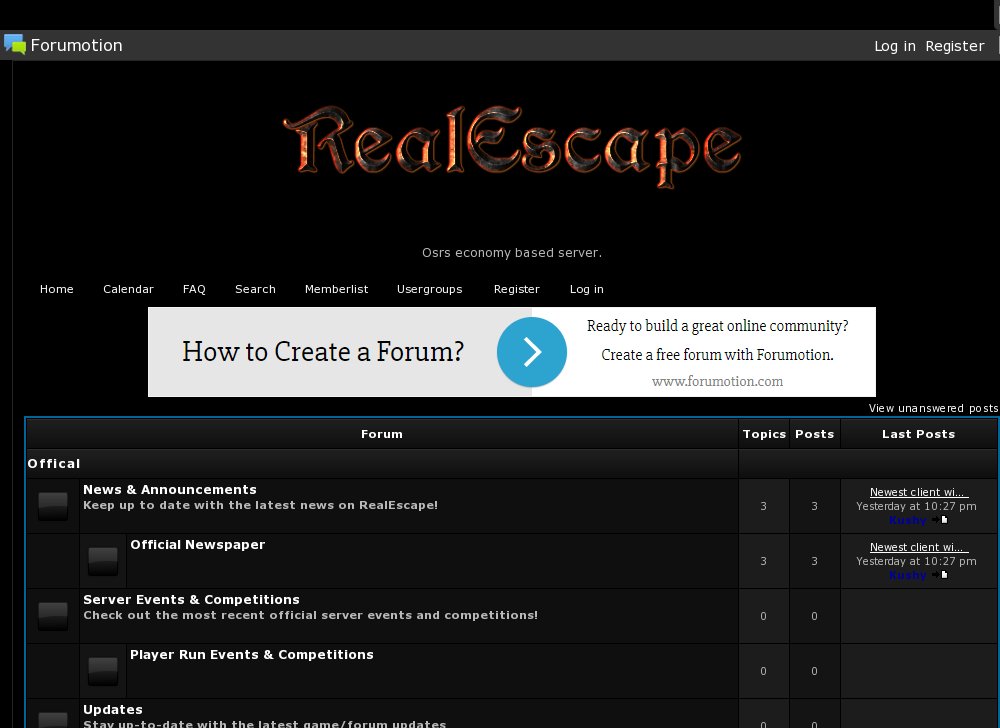The height and width of the screenshot is (728, 1000).
Task: Open the Updates forum
Action: 113,710
